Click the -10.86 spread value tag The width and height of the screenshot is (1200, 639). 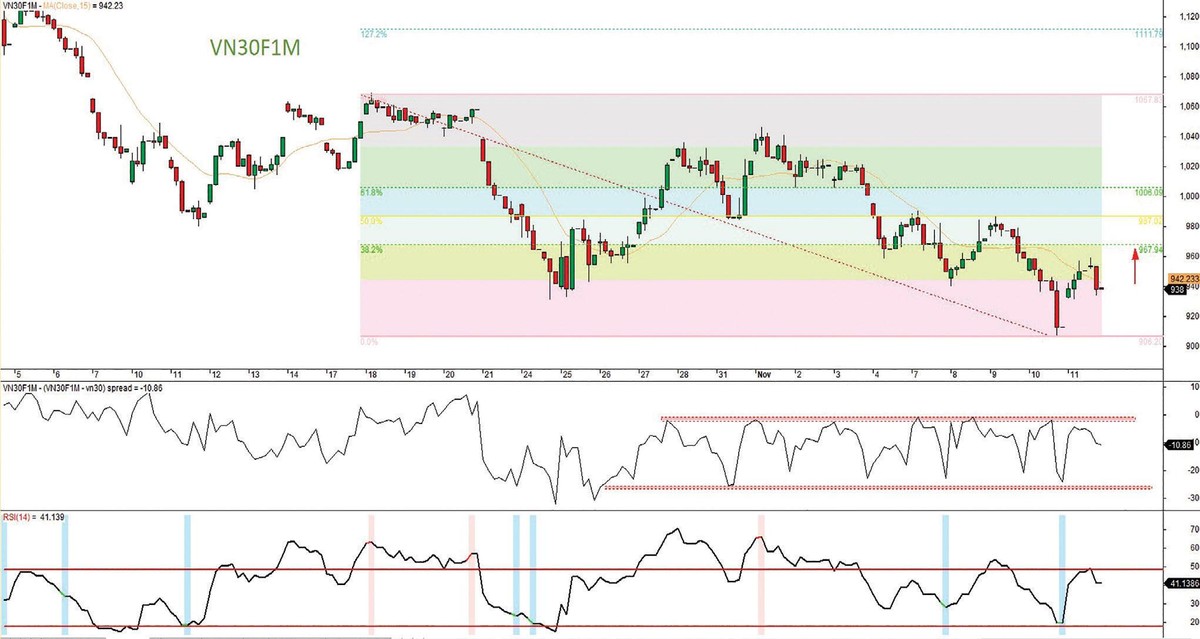point(1181,444)
